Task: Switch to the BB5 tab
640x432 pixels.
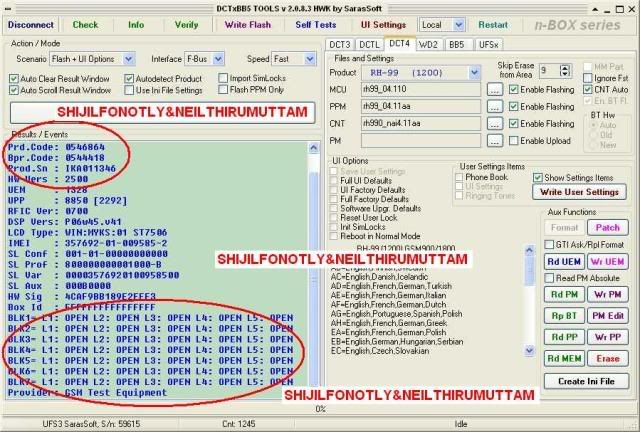Action: tap(457, 45)
